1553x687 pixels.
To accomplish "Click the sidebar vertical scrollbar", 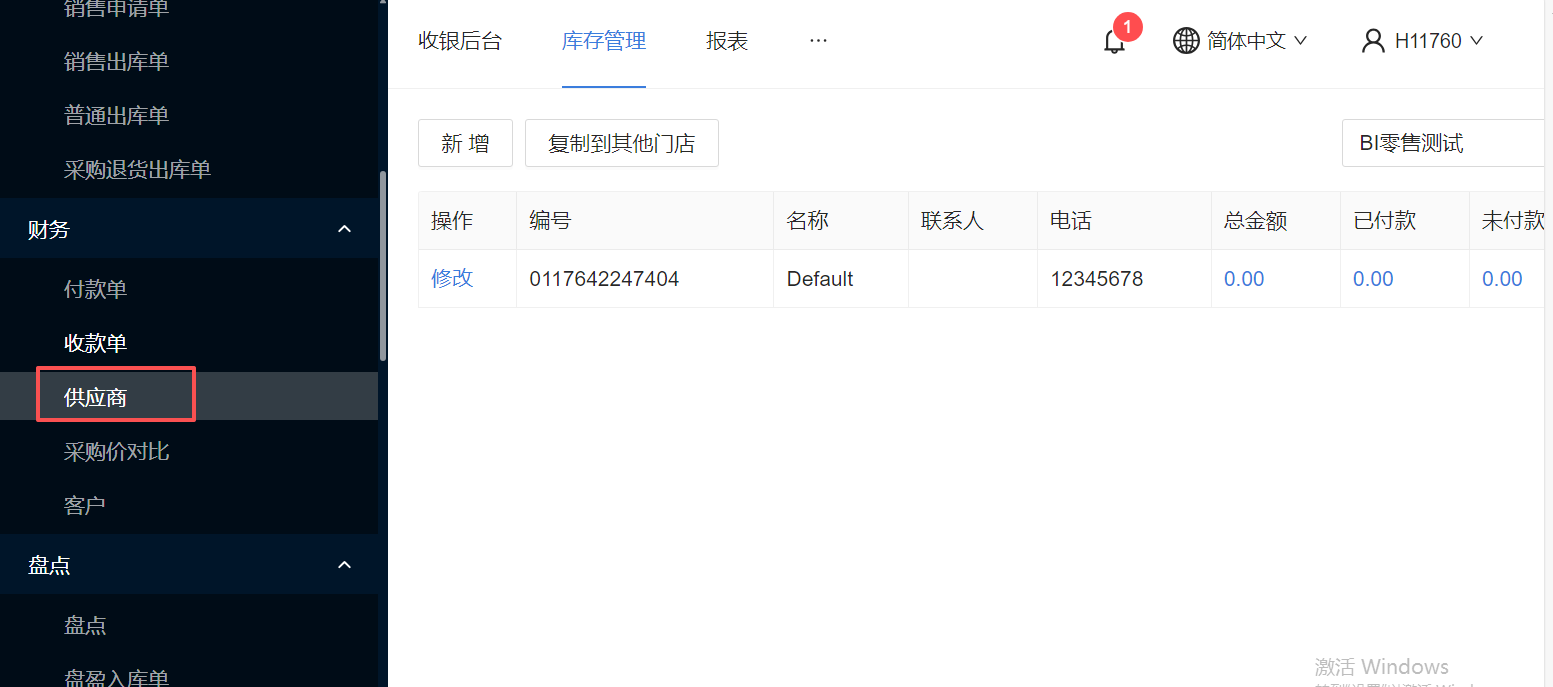I will 382,266.
